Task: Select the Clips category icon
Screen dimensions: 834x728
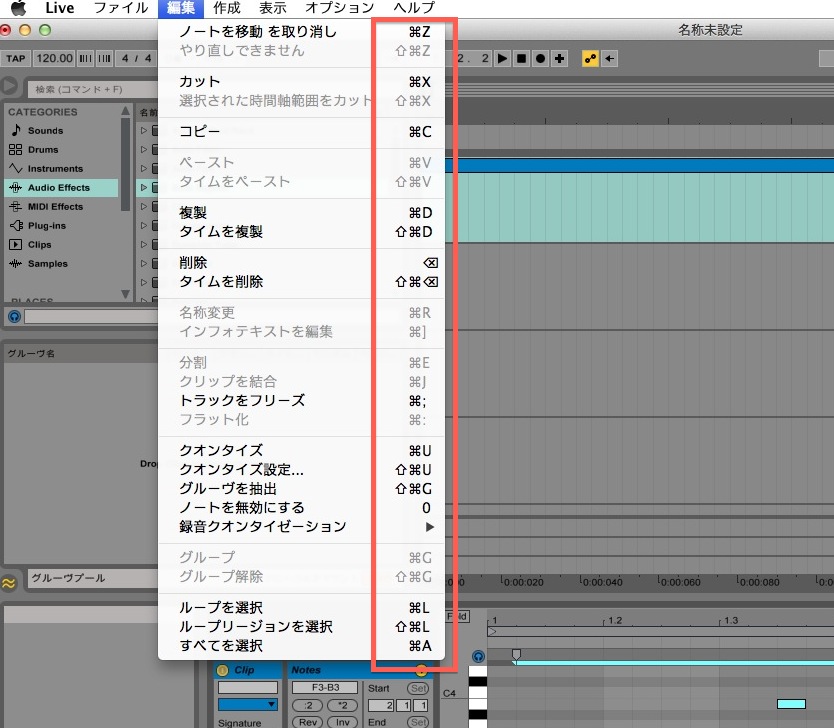Action: coord(15,245)
